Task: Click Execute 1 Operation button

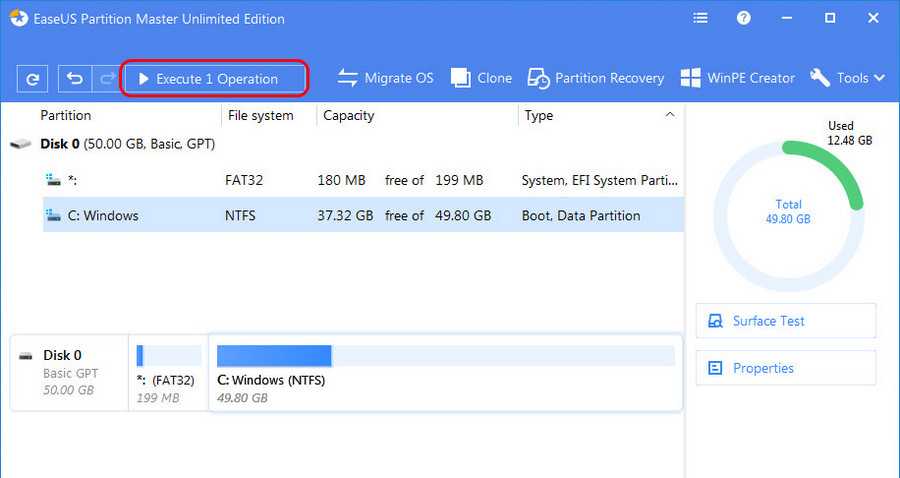Action: (x=213, y=79)
